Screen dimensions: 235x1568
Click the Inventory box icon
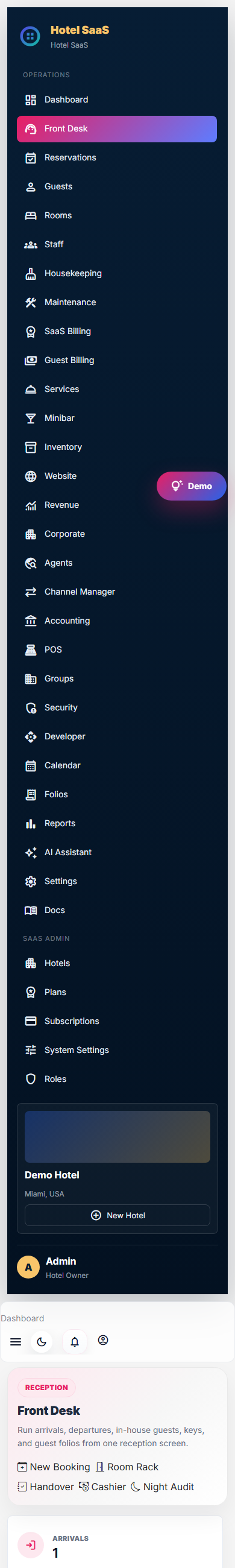coord(31,447)
